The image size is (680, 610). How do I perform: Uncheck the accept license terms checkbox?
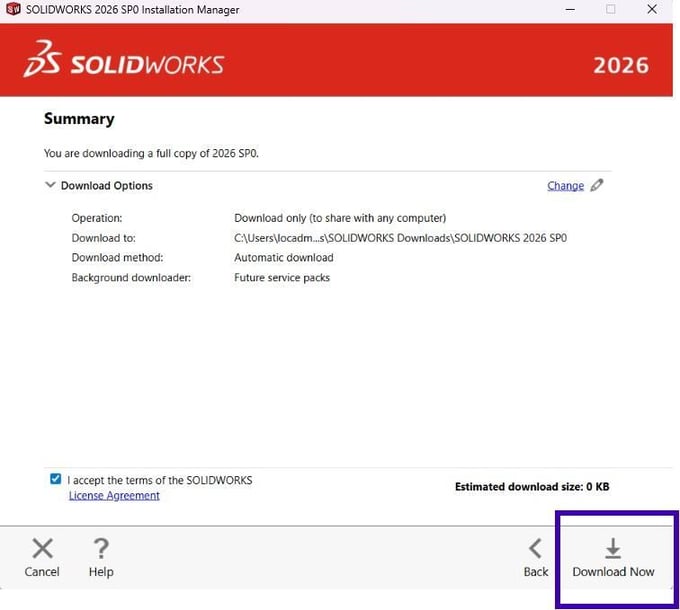56,479
